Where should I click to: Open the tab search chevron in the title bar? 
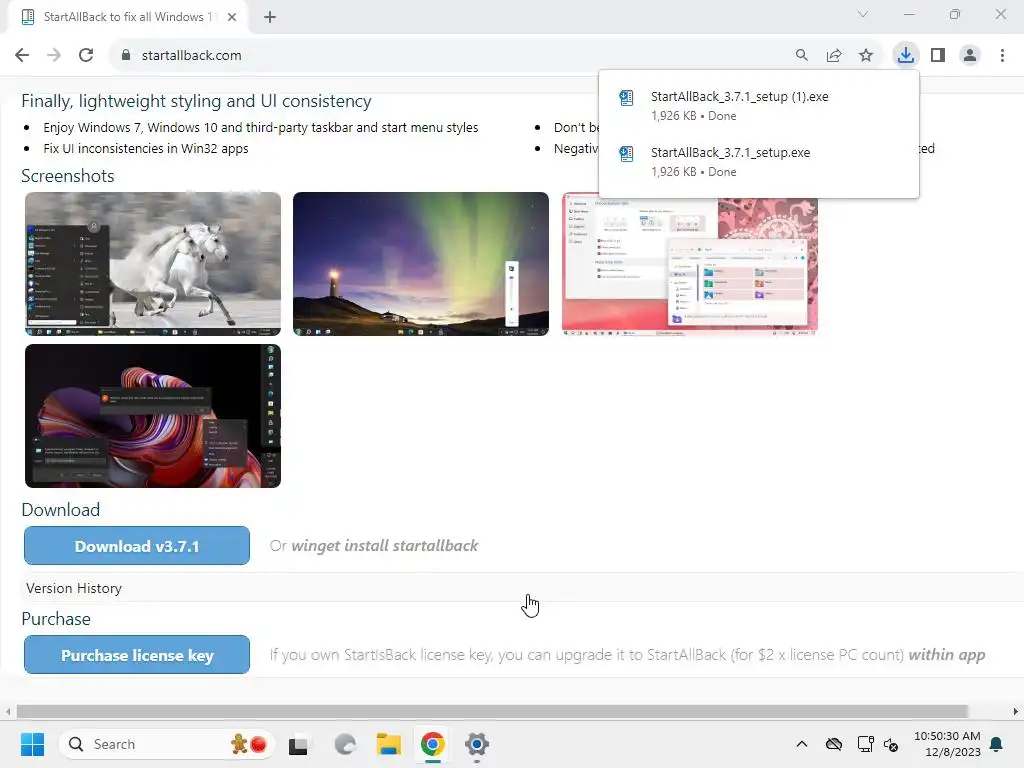[x=863, y=14]
